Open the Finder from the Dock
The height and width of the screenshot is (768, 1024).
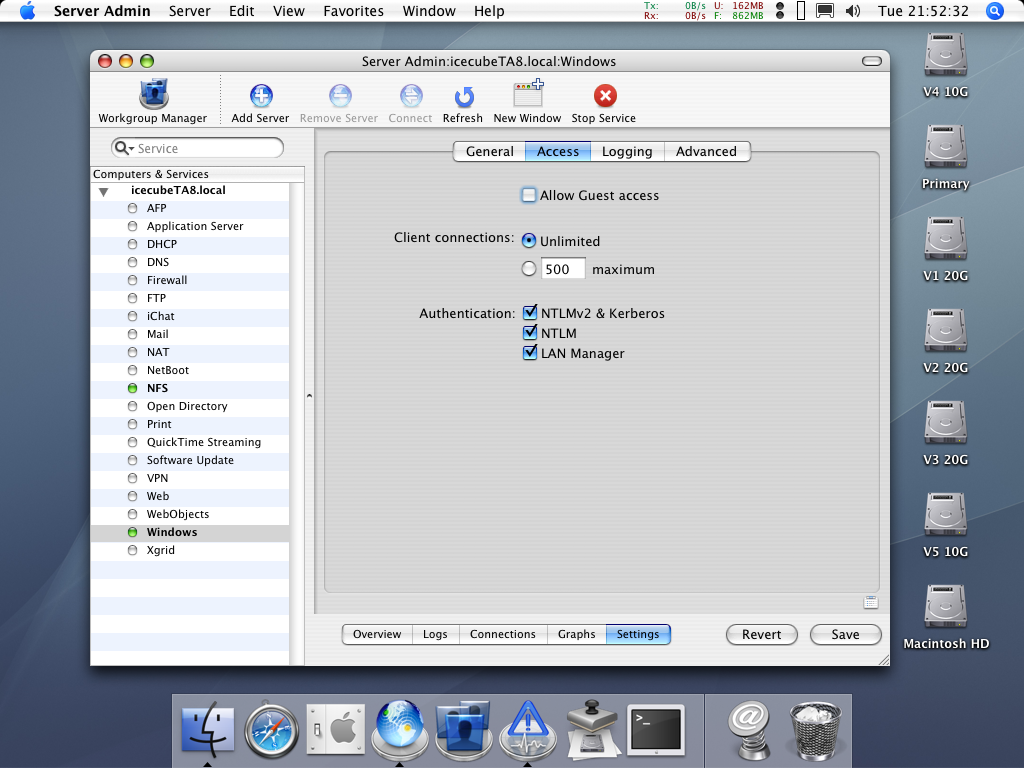207,729
